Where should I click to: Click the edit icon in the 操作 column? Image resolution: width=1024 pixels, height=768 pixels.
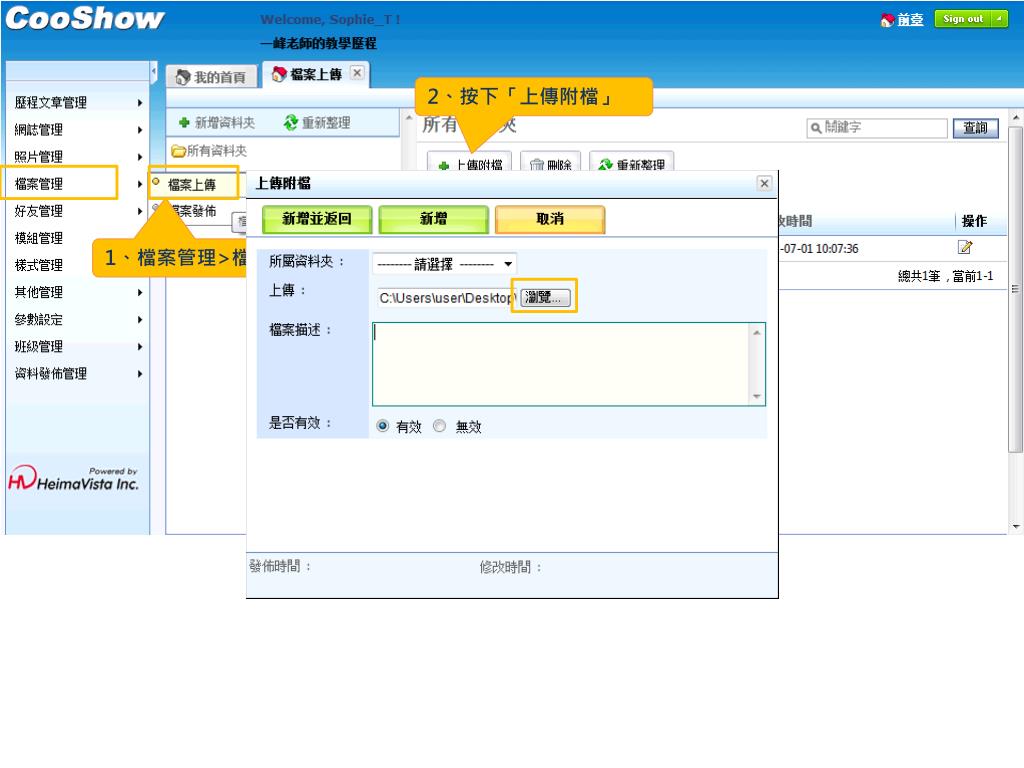pos(965,248)
